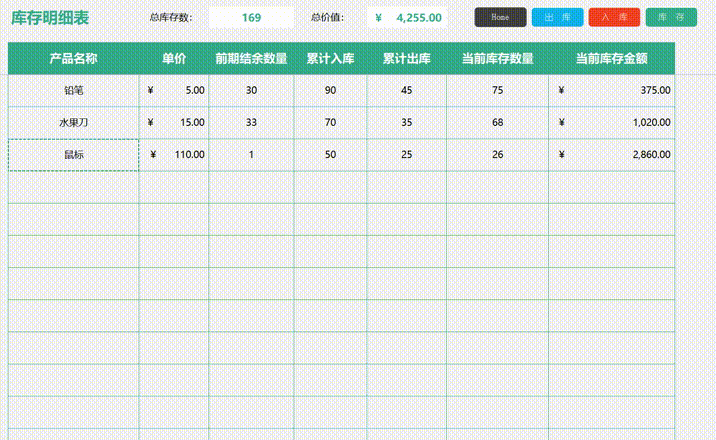Select the 前期结余数量 column header
Viewport: 716px width, 440px height.
[251, 58]
